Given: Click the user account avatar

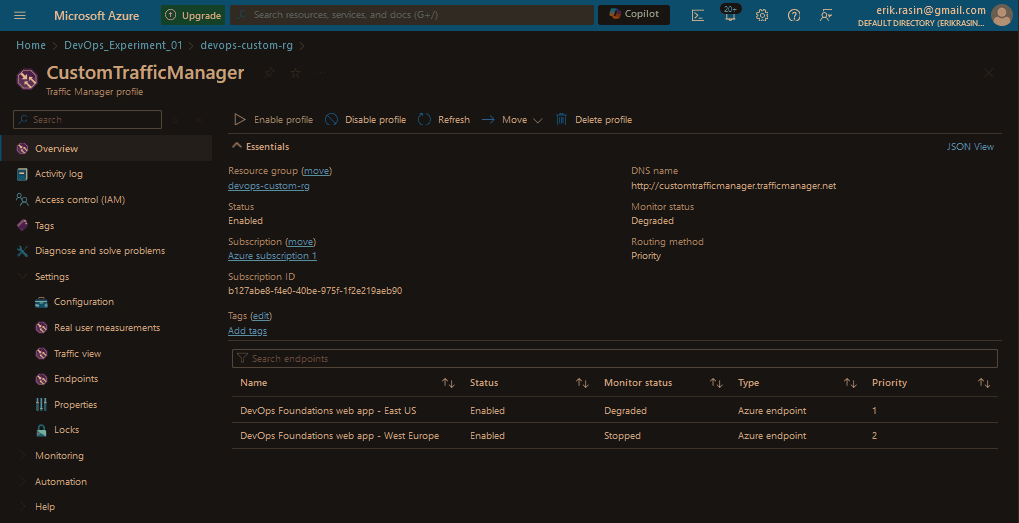Looking at the screenshot, I should click(1001, 15).
